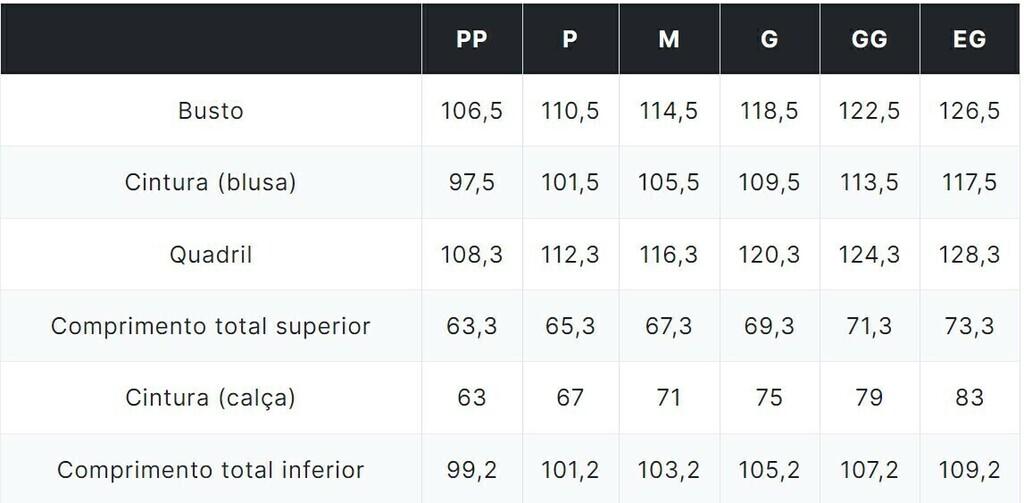Select the 65,3 cell under P

(x=570, y=327)
